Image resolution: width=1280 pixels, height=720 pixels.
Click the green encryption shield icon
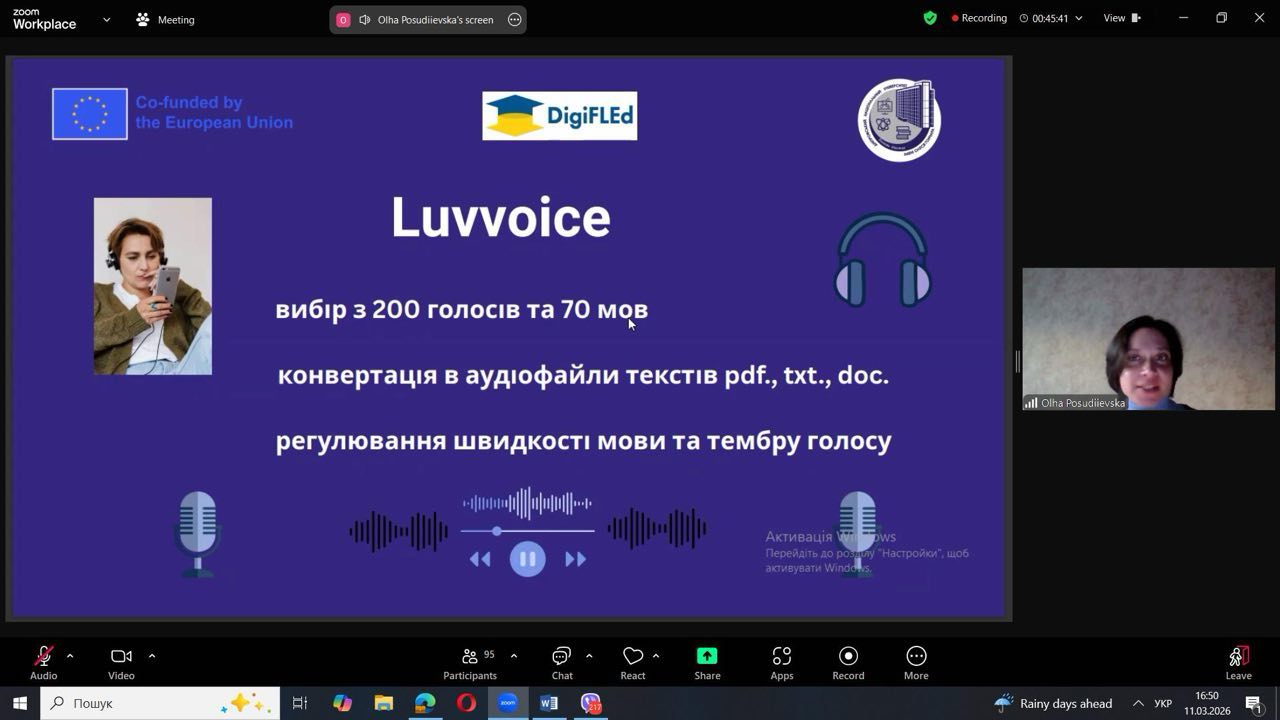(x=930, y=18)
